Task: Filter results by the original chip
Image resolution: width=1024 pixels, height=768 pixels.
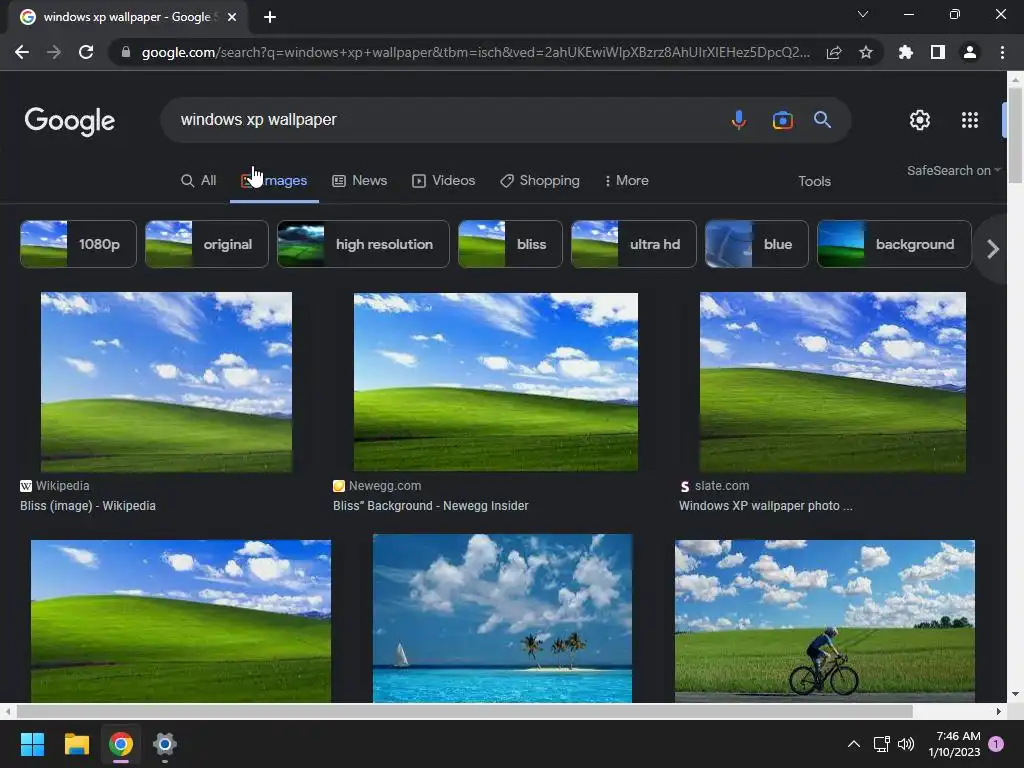Action: tap(206, 244)
